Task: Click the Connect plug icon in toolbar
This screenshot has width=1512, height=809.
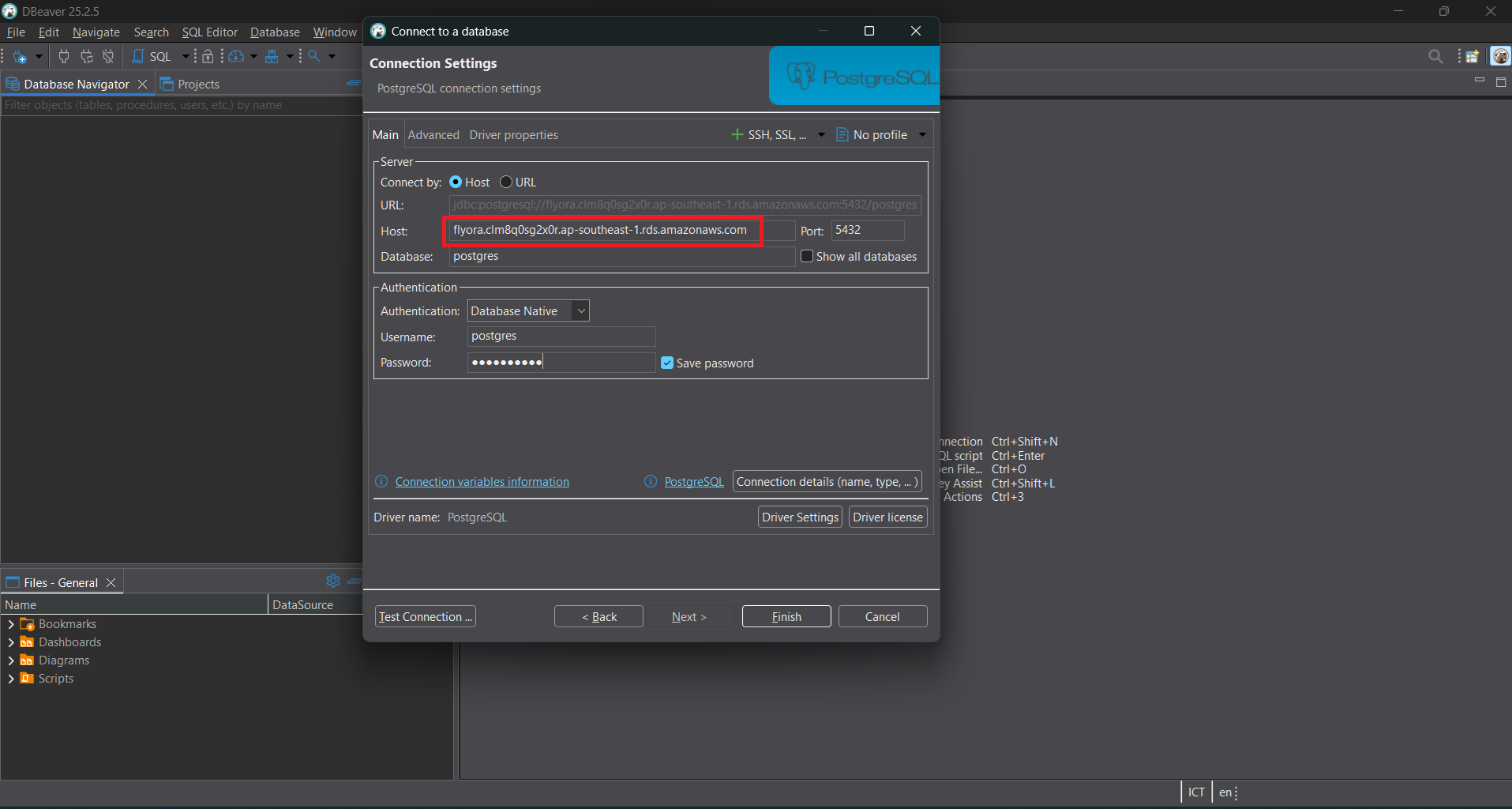Action: click(x=64, y=56)
